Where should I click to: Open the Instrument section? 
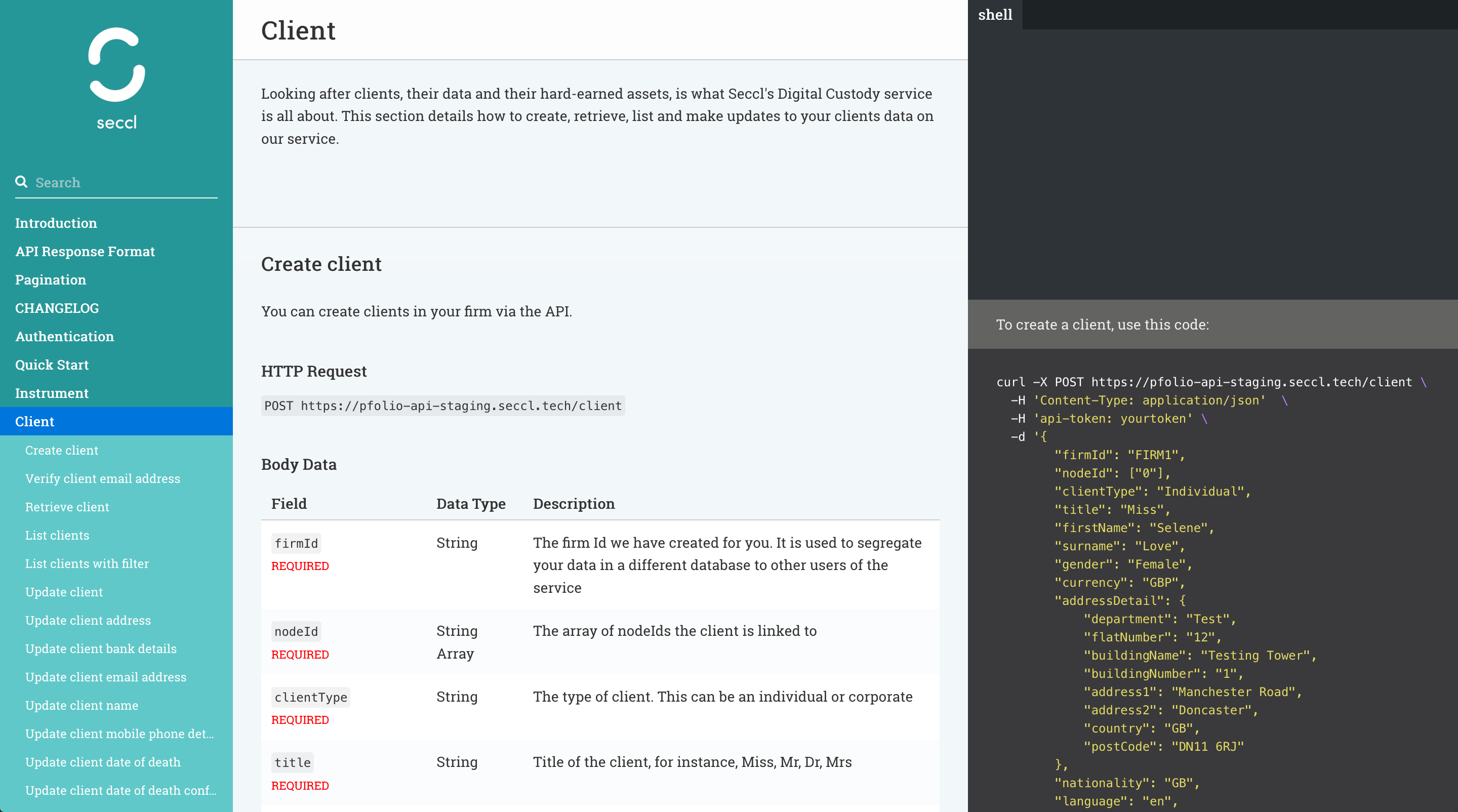pyautogui.click(x=52, y=393)
